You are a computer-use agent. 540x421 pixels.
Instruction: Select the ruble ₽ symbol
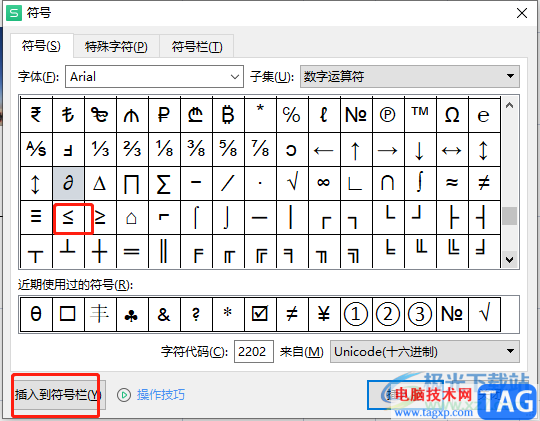164,115
